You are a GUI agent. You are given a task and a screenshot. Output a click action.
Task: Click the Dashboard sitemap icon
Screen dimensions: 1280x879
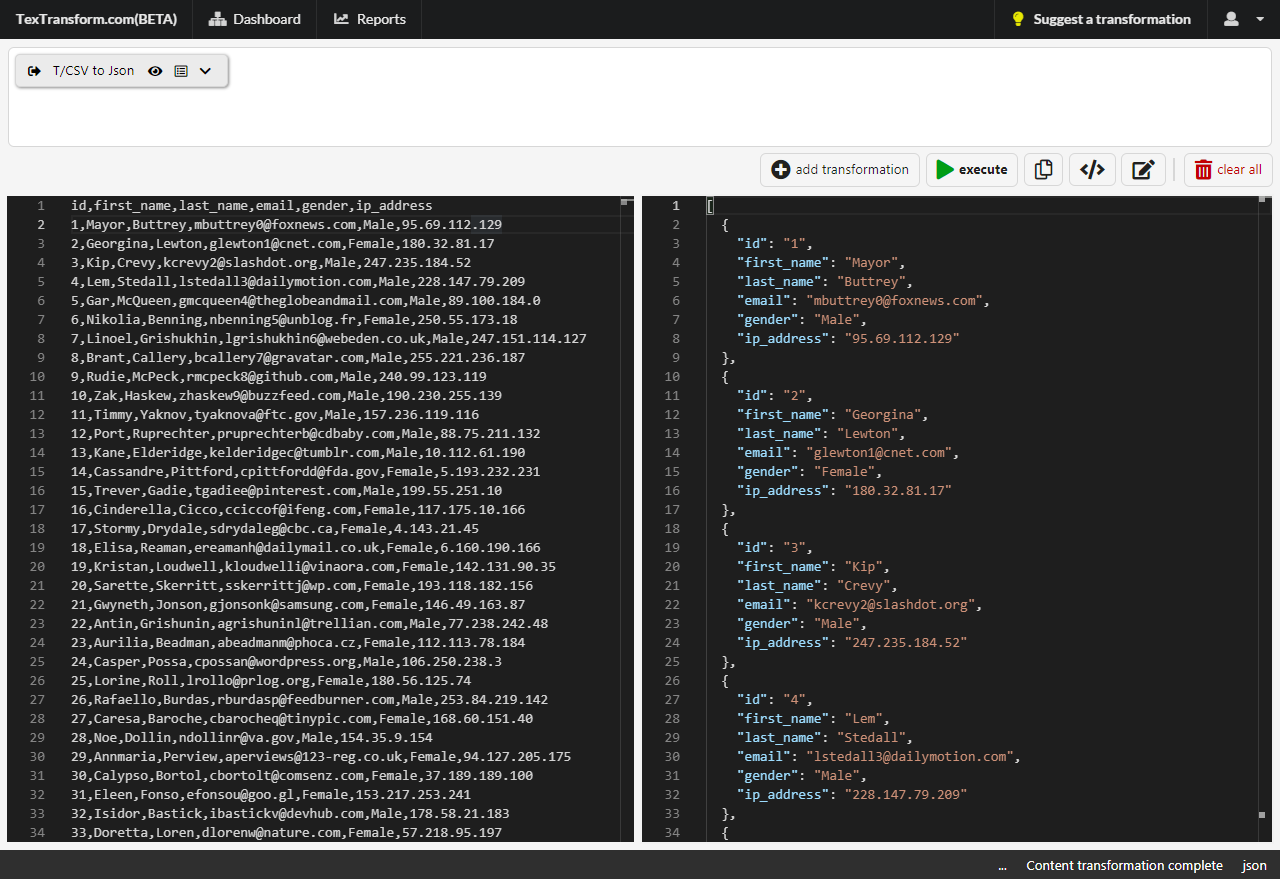pyautogui.click(x=217, y=19)
